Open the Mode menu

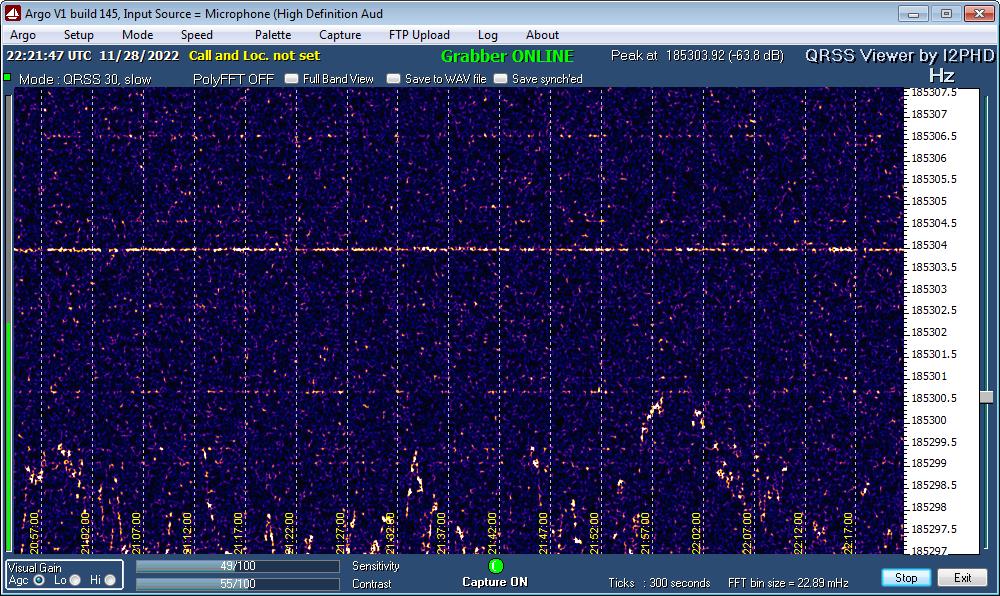[137, 35]
